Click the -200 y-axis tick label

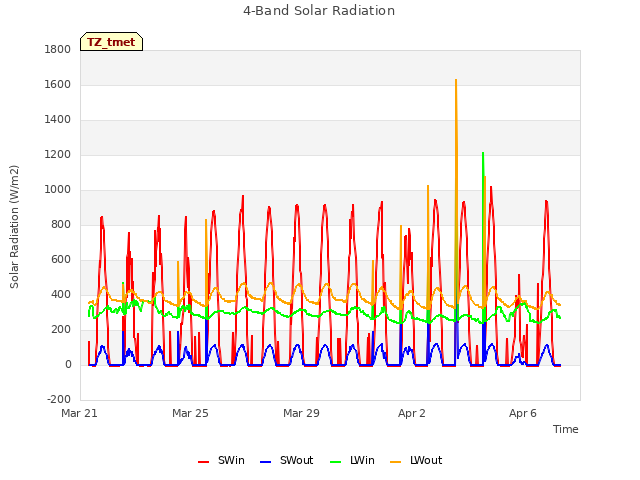(59, 400)
